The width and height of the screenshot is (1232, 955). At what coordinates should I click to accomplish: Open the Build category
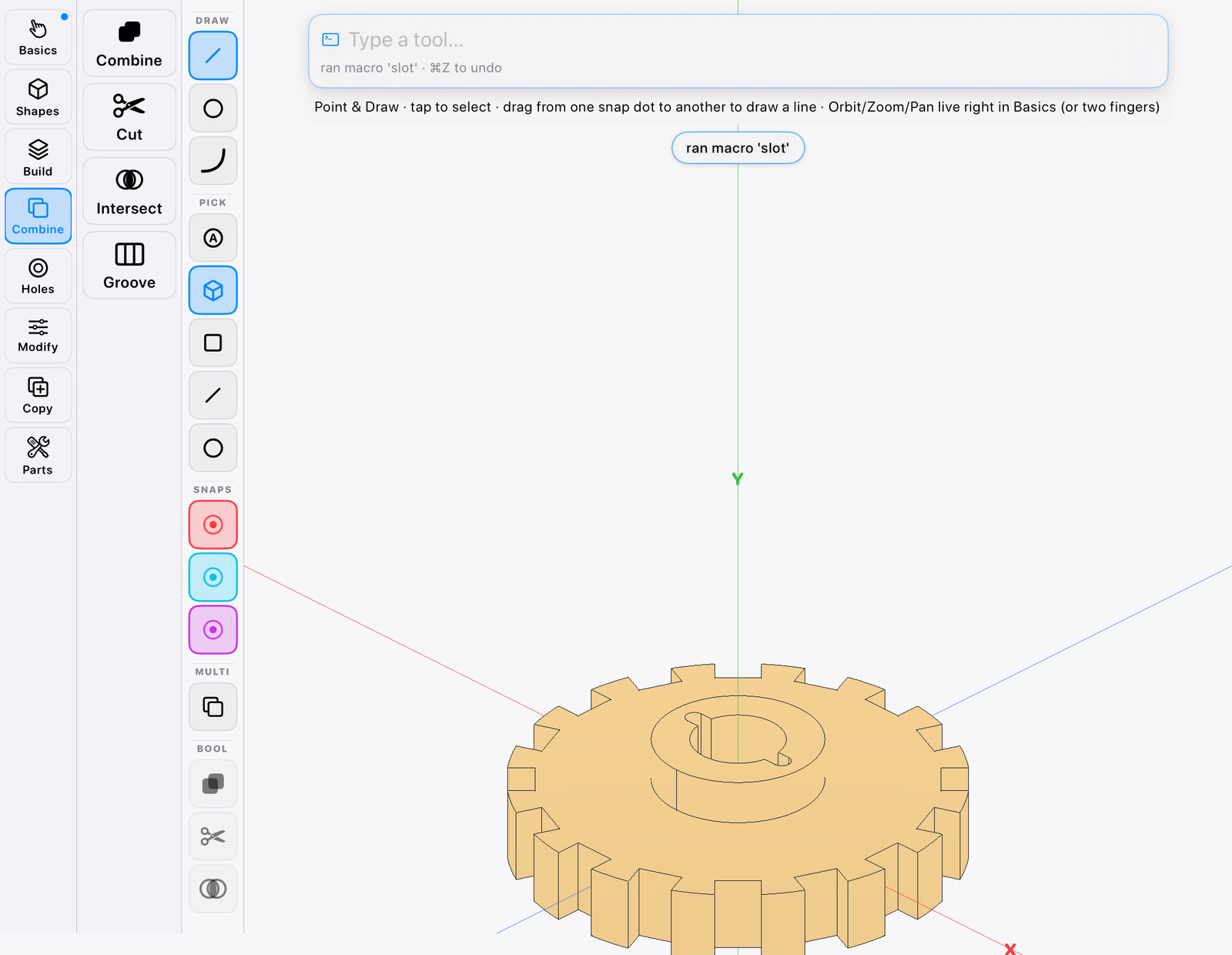click(38, 157)
